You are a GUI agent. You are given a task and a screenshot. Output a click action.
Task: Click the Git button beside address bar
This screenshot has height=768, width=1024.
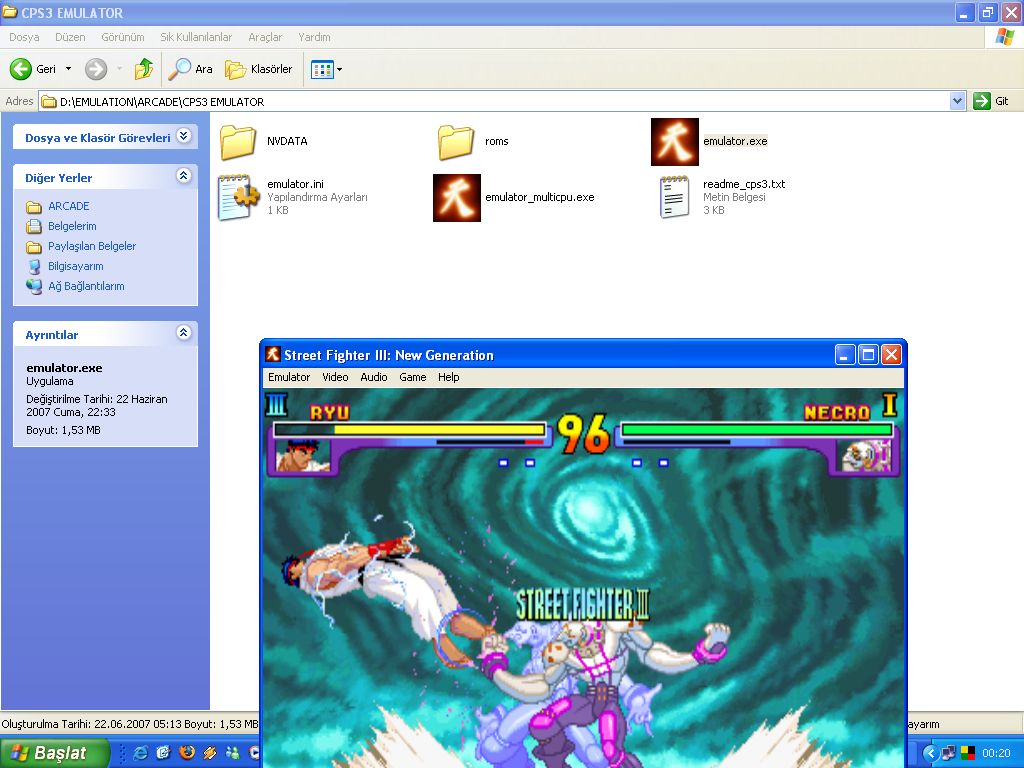[992, 101]
